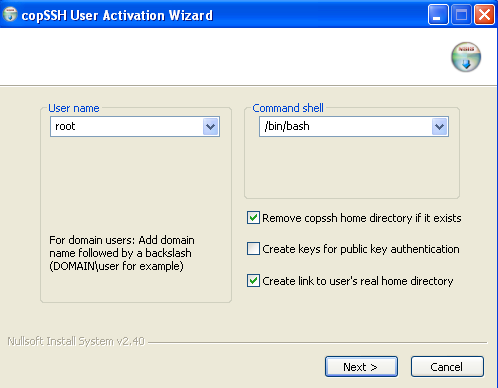Click the copSSH User Activation Wizard title

(117, 15)
